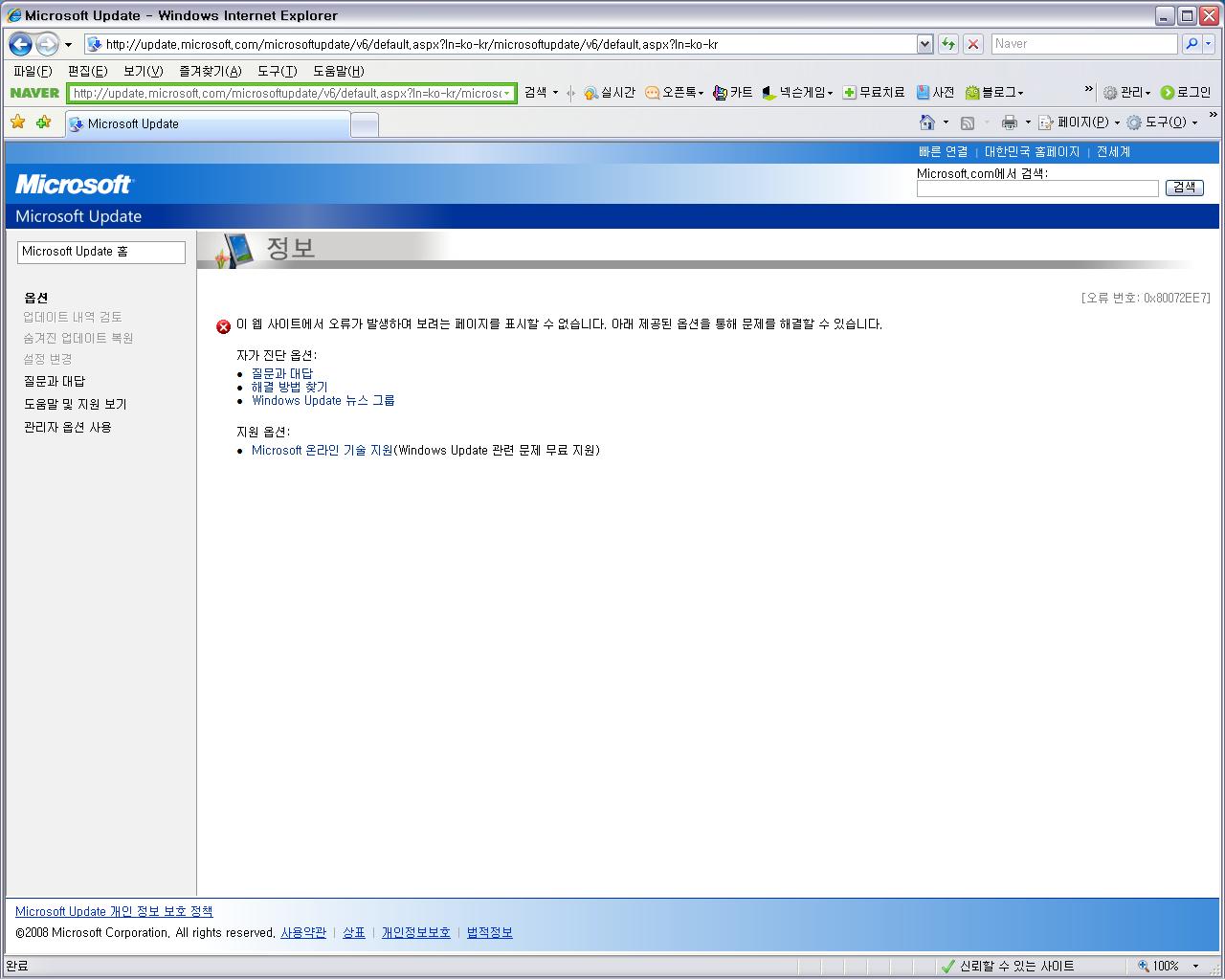The height and width of the screenshot is (980, 1225).
Task: Click the search magnifier icon beside Naver box
Action: tap(1192, 44)
